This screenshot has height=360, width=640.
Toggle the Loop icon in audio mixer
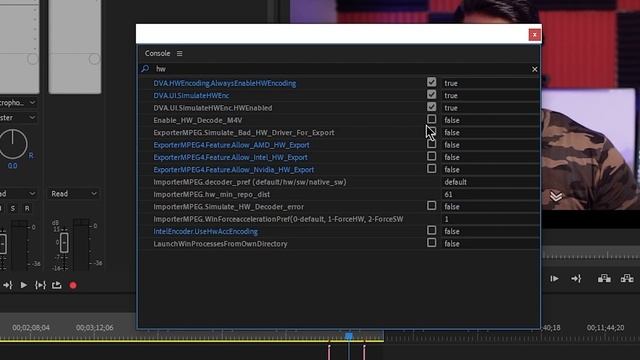tap(56, 285)
